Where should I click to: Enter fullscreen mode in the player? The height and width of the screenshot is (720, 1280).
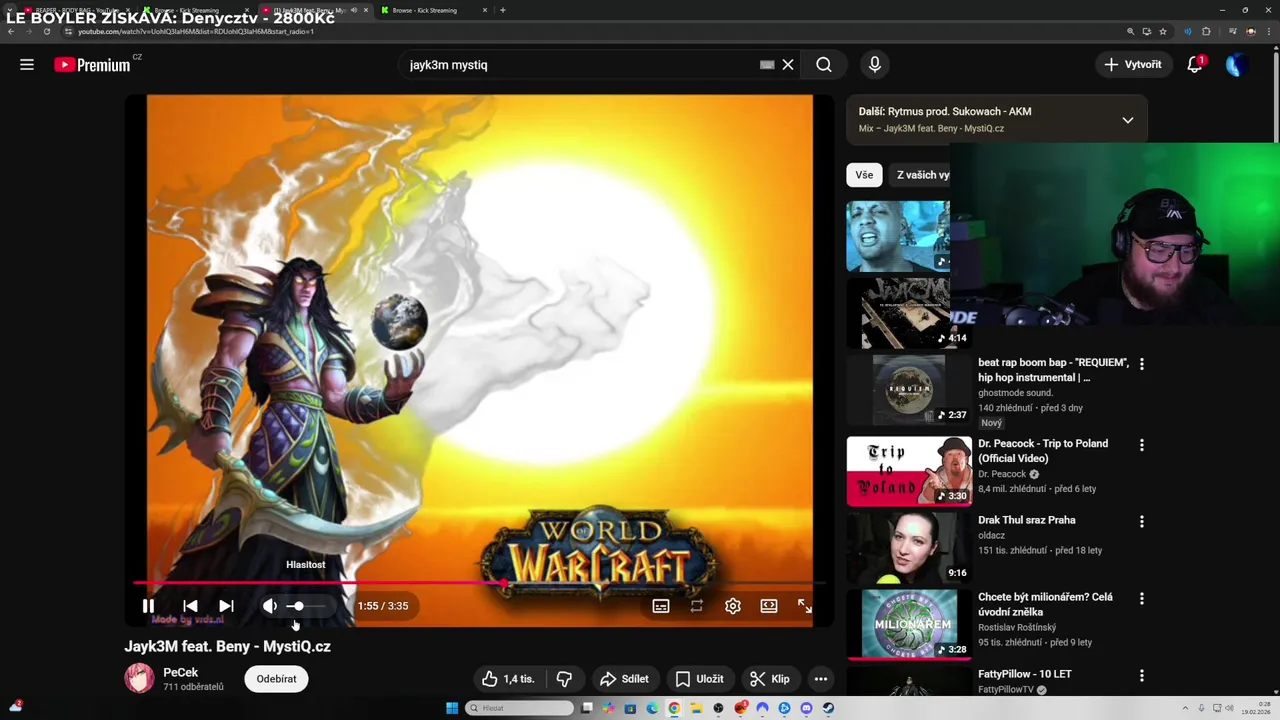click(x=805, y=606)
